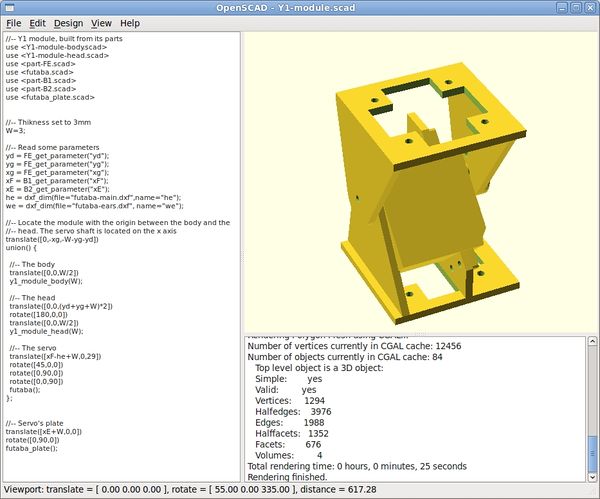Click the Viewport status bar text
Image resolution: width=600 pixels, height=499 pixels.
click(x=190, y=490)
